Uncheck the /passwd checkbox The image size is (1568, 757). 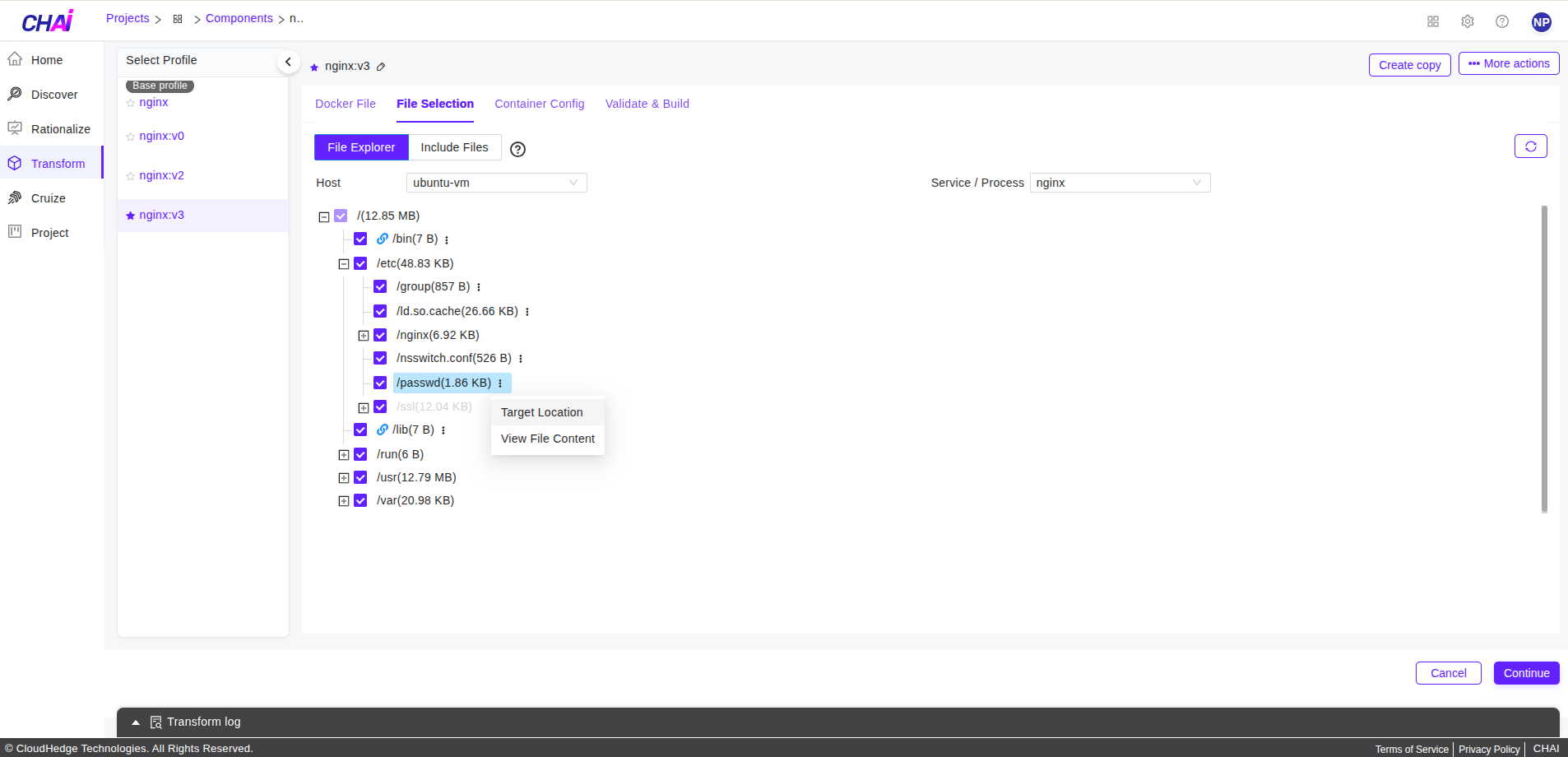[380, 383]
